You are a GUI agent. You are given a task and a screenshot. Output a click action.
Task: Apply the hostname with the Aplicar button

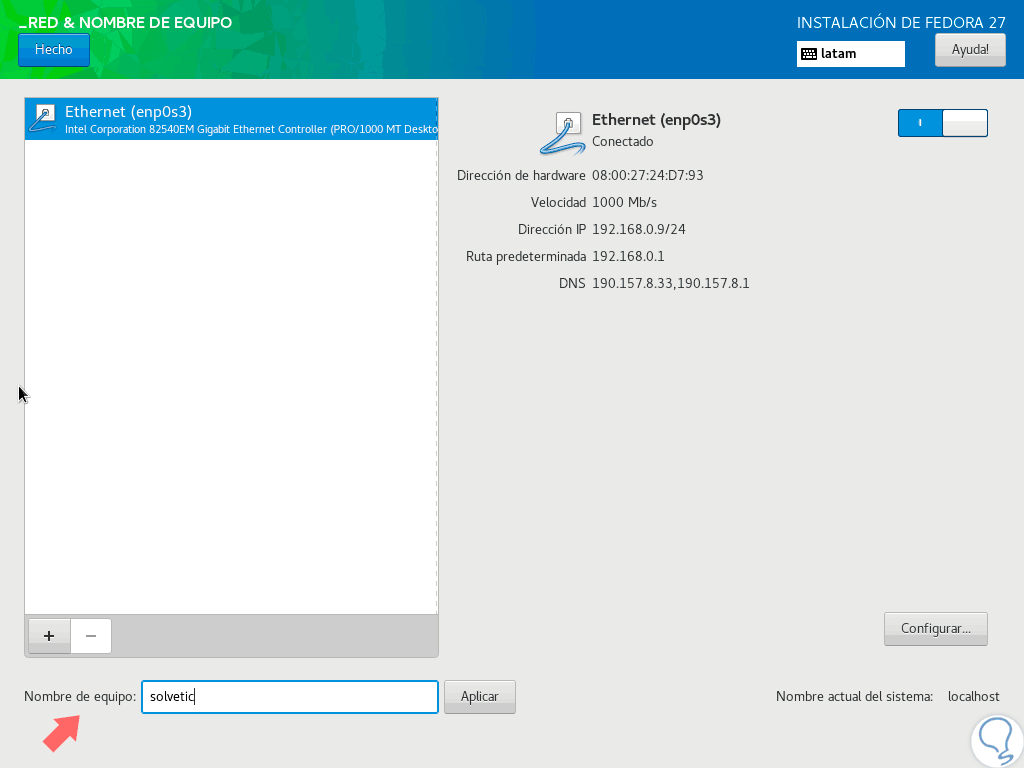click(479, 697)
